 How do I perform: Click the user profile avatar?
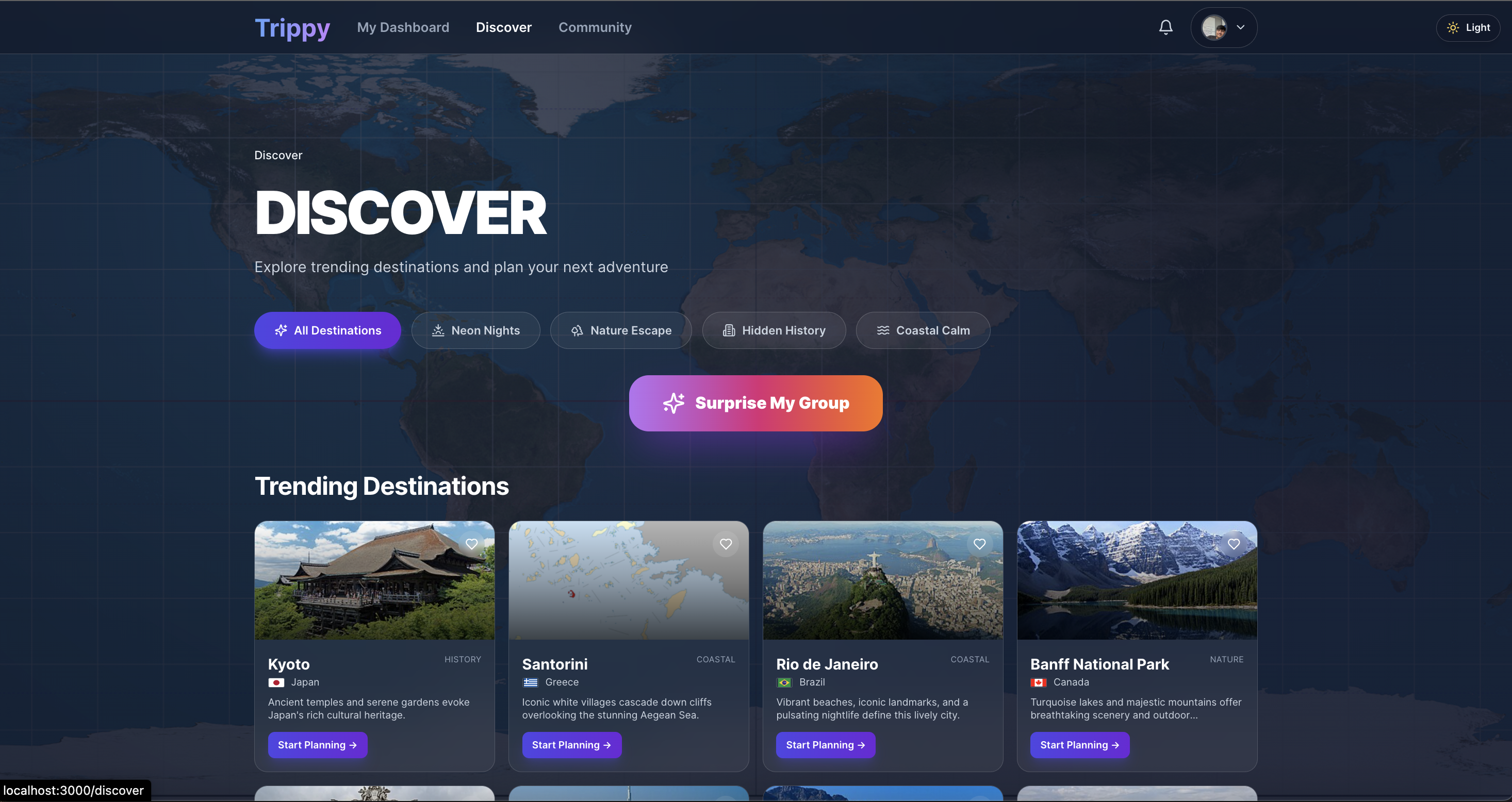(1213, 27)
